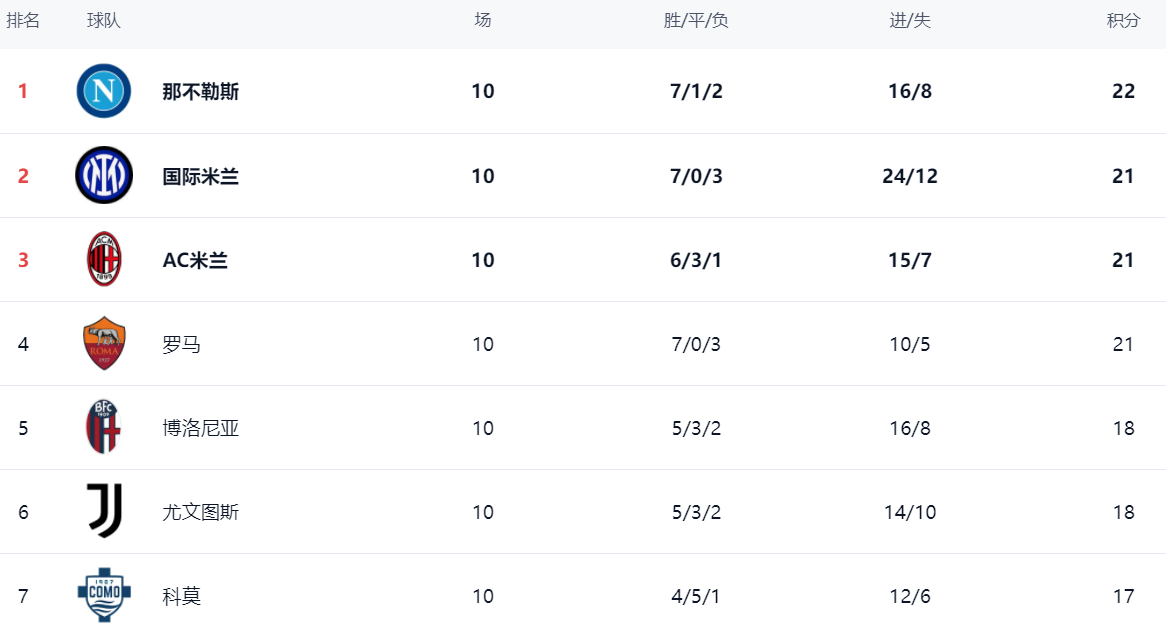Click the 尤文图斯 team name
The image size is (1166, 634).
point(201,512)
